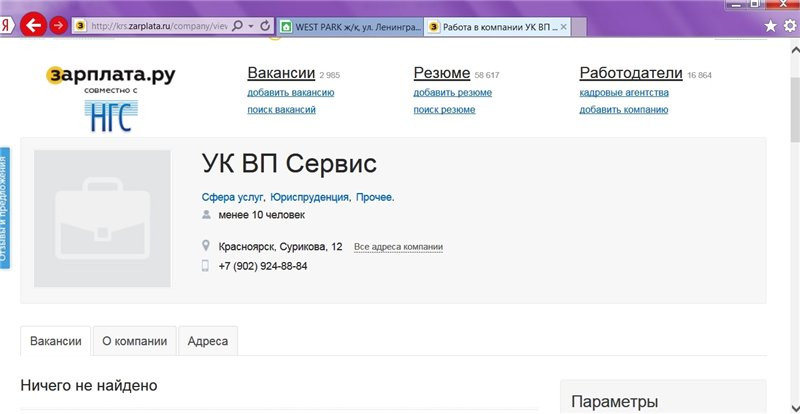Click the Yandex Я icon in the toolbar
800x414 pixels.
(5, 26)
